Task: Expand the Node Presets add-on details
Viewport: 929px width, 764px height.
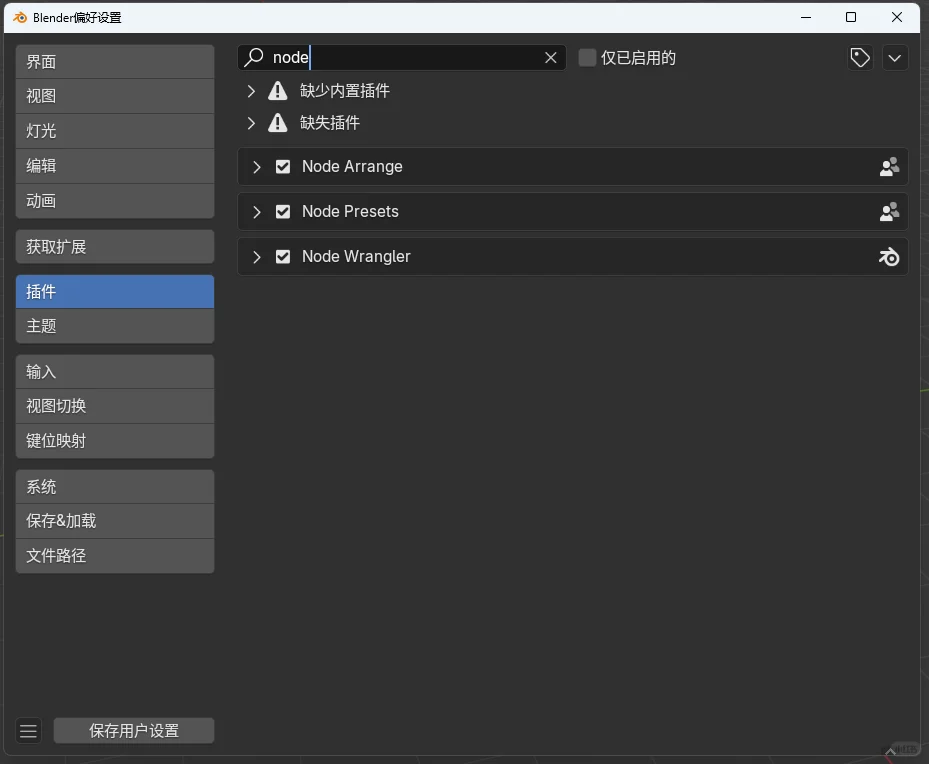Action: pyautogui.click(x=256, y=211)
